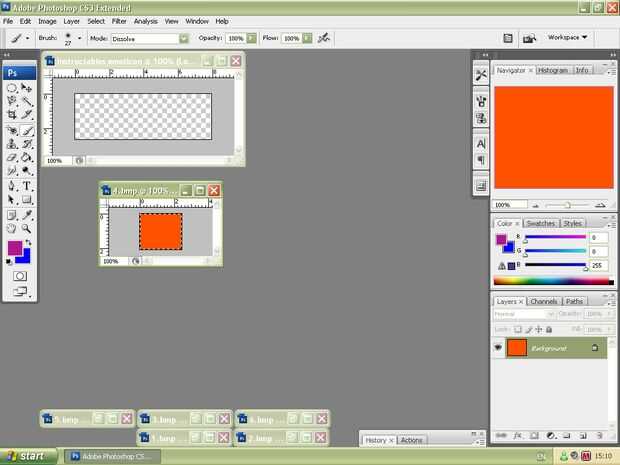The width and height of the screenshot is (620, 465).
Task: Swap foreground and background colors
Action: [28, 242]
